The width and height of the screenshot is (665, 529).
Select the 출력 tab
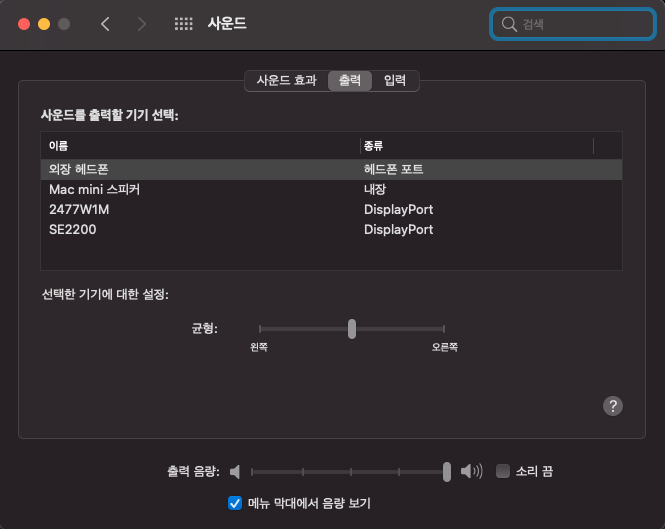coord(350,81)
